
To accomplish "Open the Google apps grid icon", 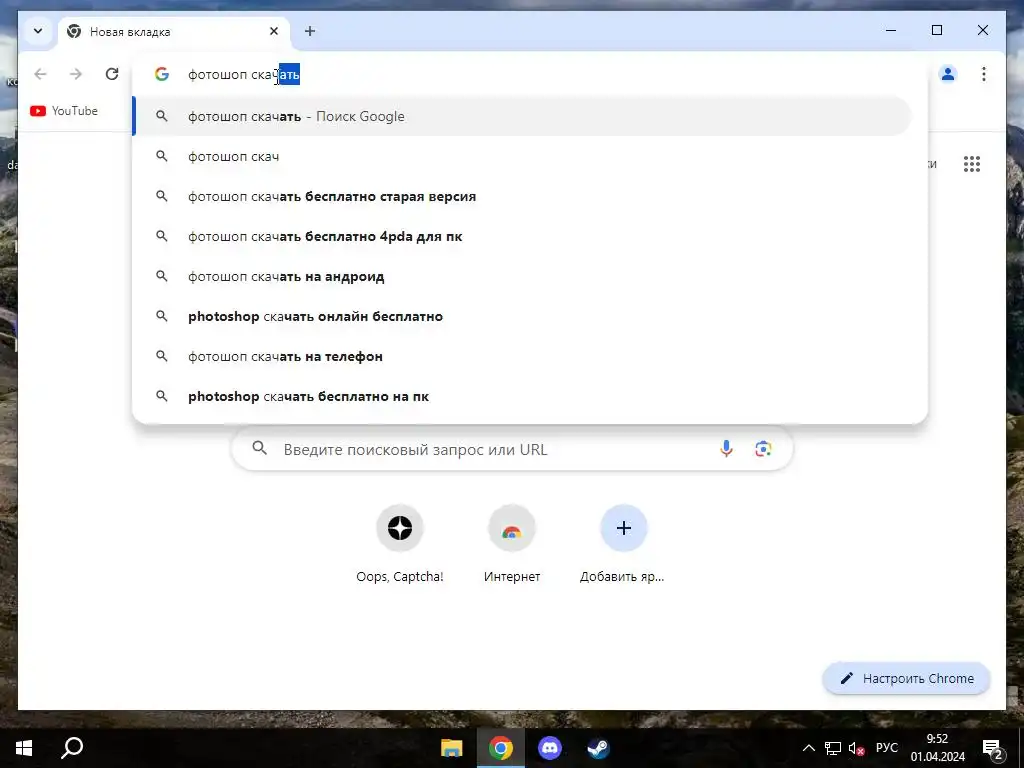I will [x=972, y=164].
